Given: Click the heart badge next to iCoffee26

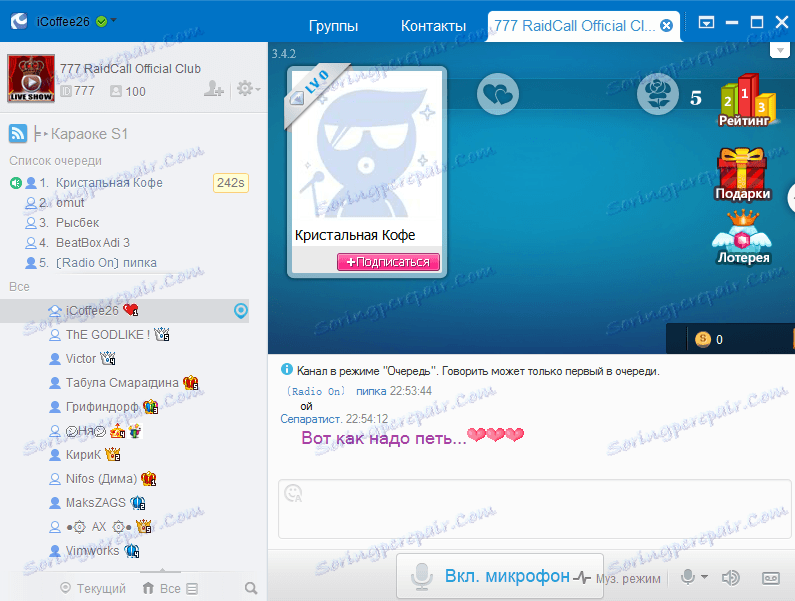Looking at the screenshot, I should (x=131, y=309).
